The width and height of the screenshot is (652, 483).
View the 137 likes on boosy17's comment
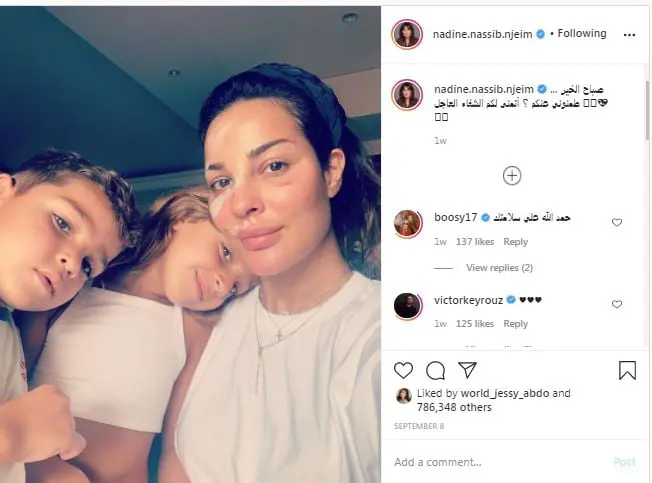(475, 242)
